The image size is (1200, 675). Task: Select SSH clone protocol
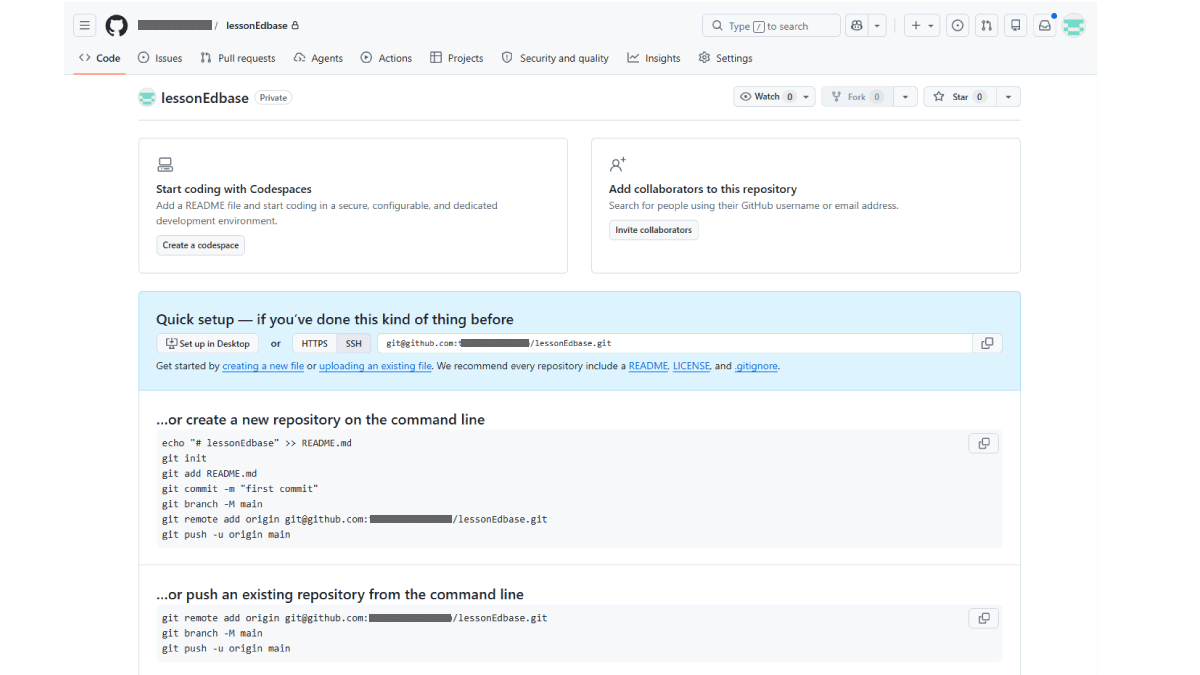point(354,344)
